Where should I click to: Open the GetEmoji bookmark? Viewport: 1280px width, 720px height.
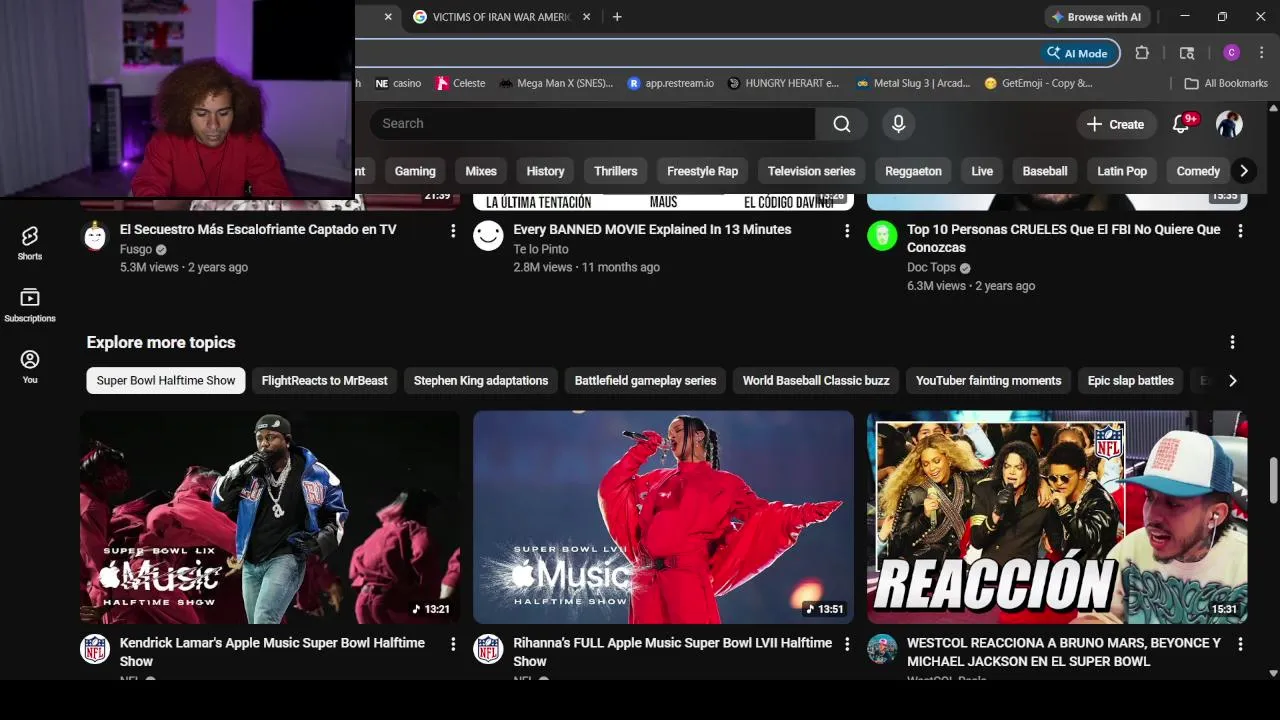click(1038, 83)
